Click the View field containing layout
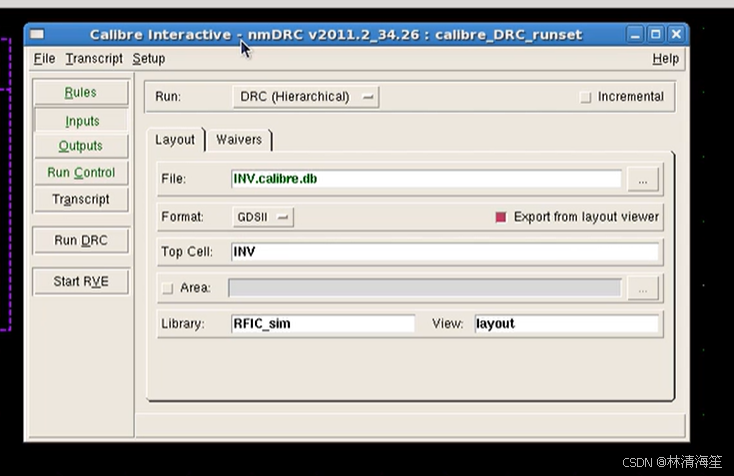This screenshot has width=734, height=476. point(566,324)
